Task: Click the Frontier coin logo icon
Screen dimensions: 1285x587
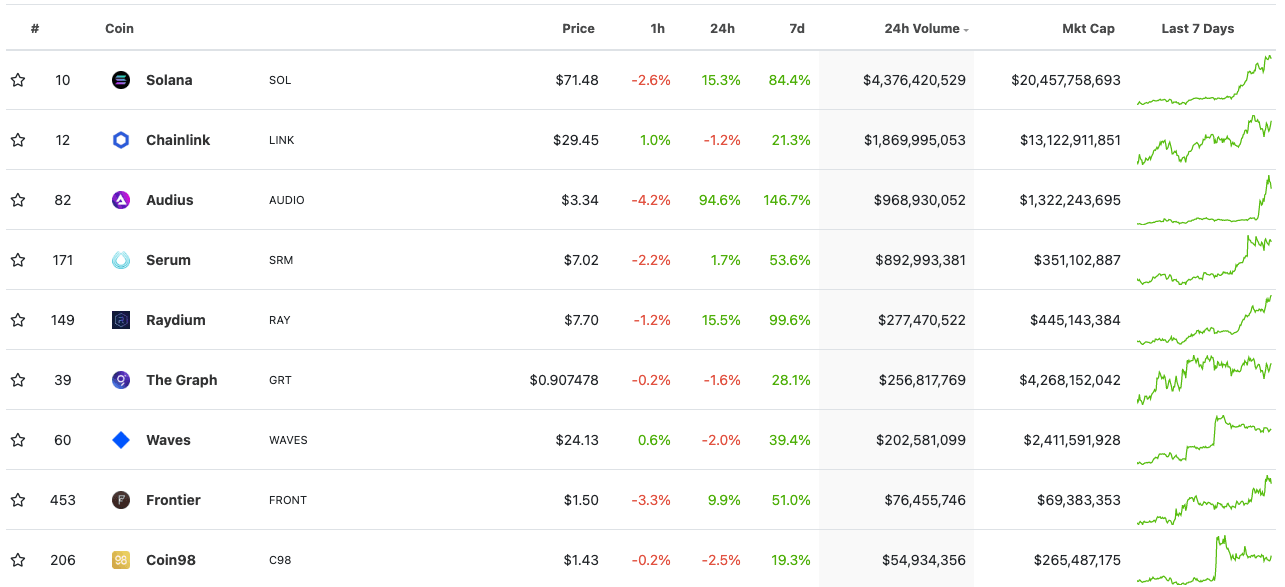Action: [121, 500]
